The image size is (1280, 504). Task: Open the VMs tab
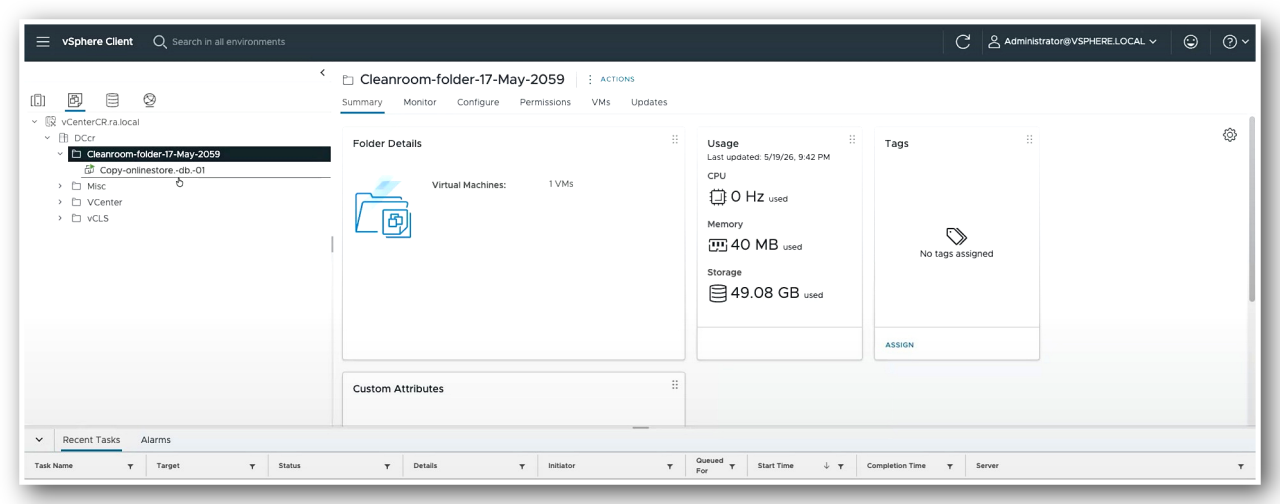(601, 102)
